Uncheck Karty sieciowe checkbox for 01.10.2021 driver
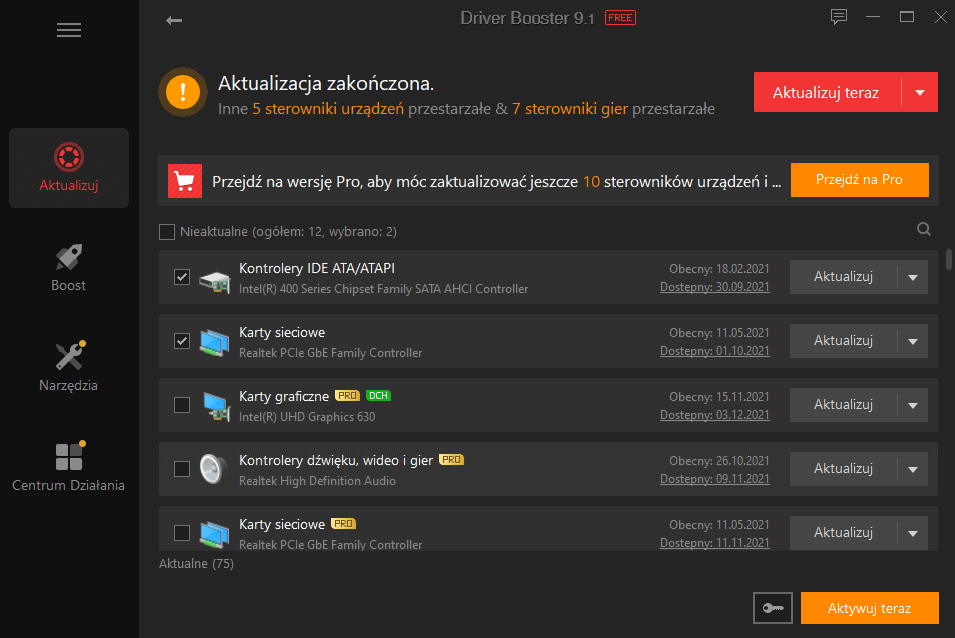Image resolution: width=955 pixels, height=638 pixels. (x=181, y=341)
